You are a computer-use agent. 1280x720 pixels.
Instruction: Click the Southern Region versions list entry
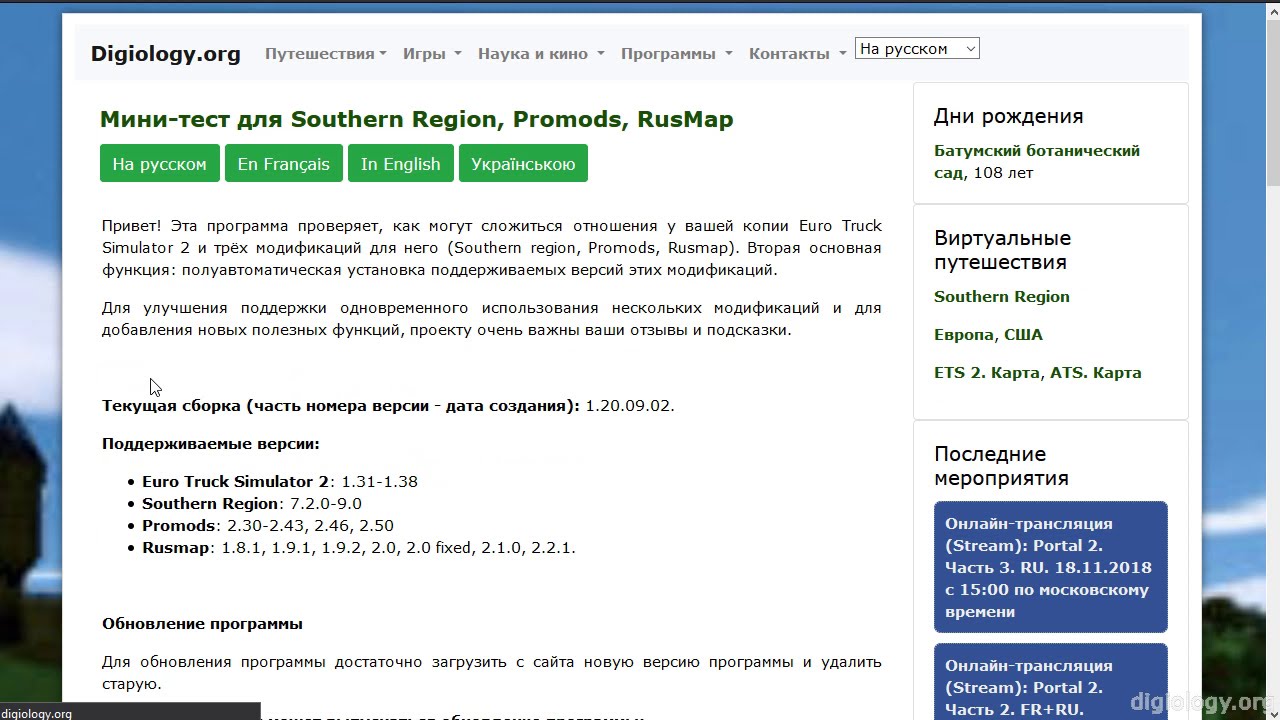click(252, 504)
